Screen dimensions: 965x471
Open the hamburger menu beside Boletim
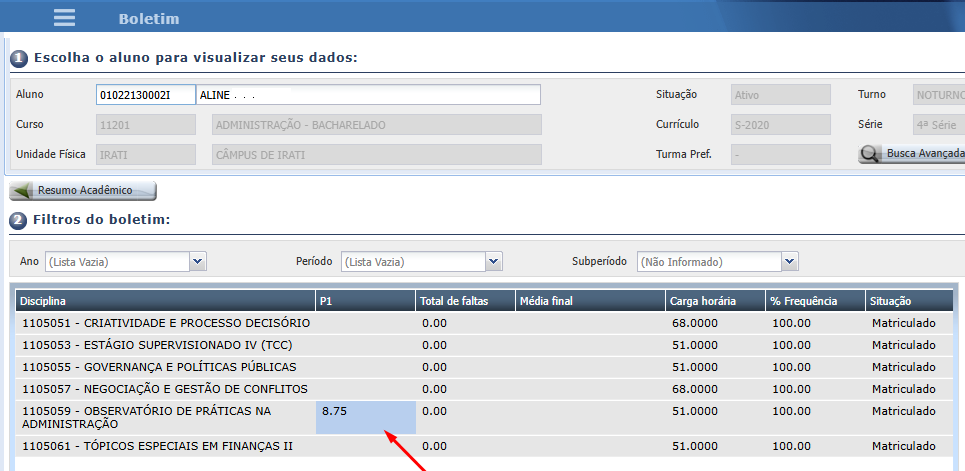[65, 18]
